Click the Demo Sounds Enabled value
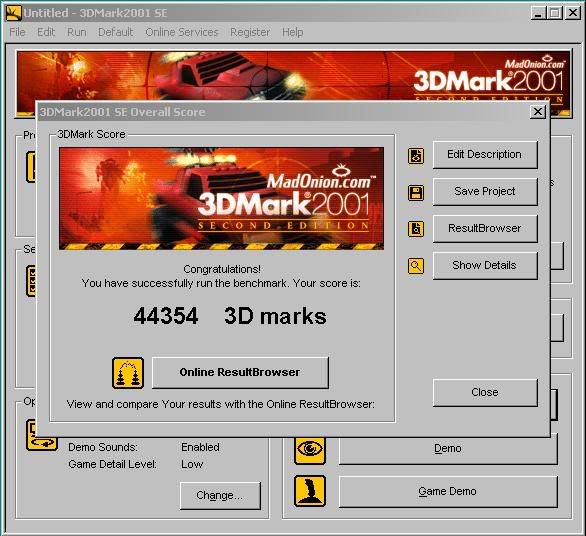Image resolution: width=586 pixels, height=536 pixels. (x=200, y=447)
